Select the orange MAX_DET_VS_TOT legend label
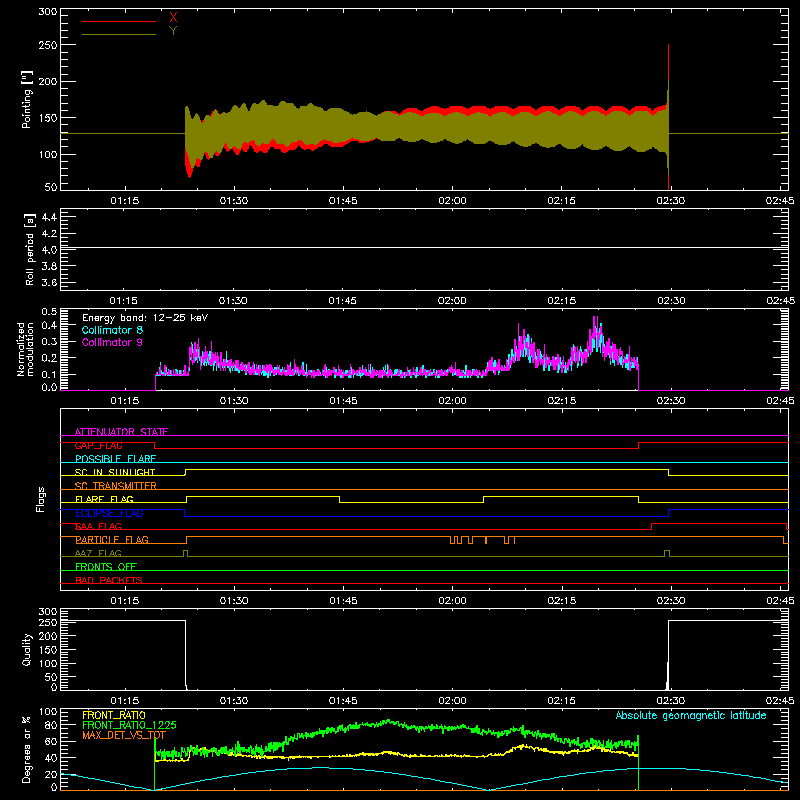This screenshot has height=800, width=800. [123, 735]
